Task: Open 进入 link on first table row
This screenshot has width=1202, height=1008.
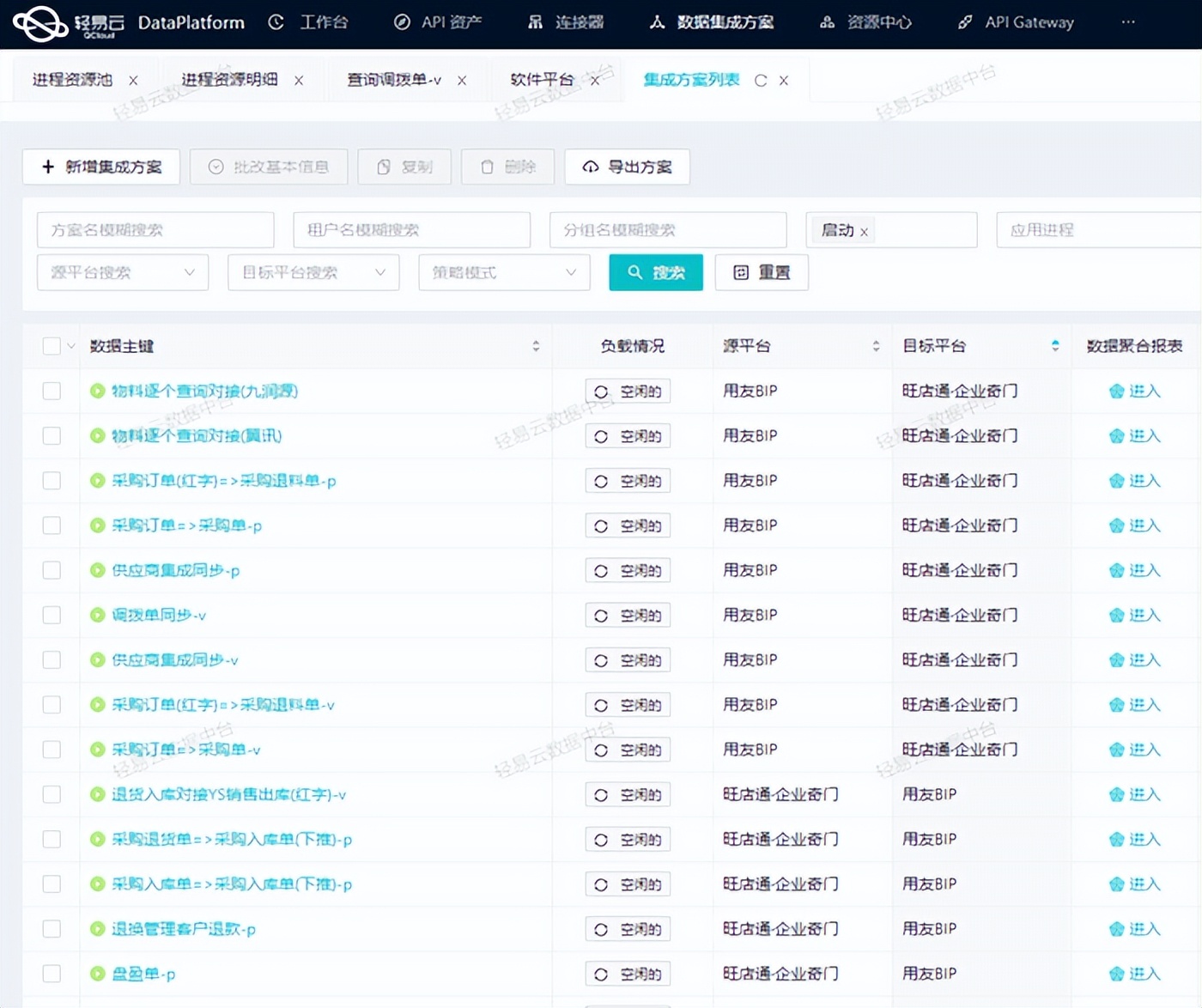Action: pos(1135,391)
